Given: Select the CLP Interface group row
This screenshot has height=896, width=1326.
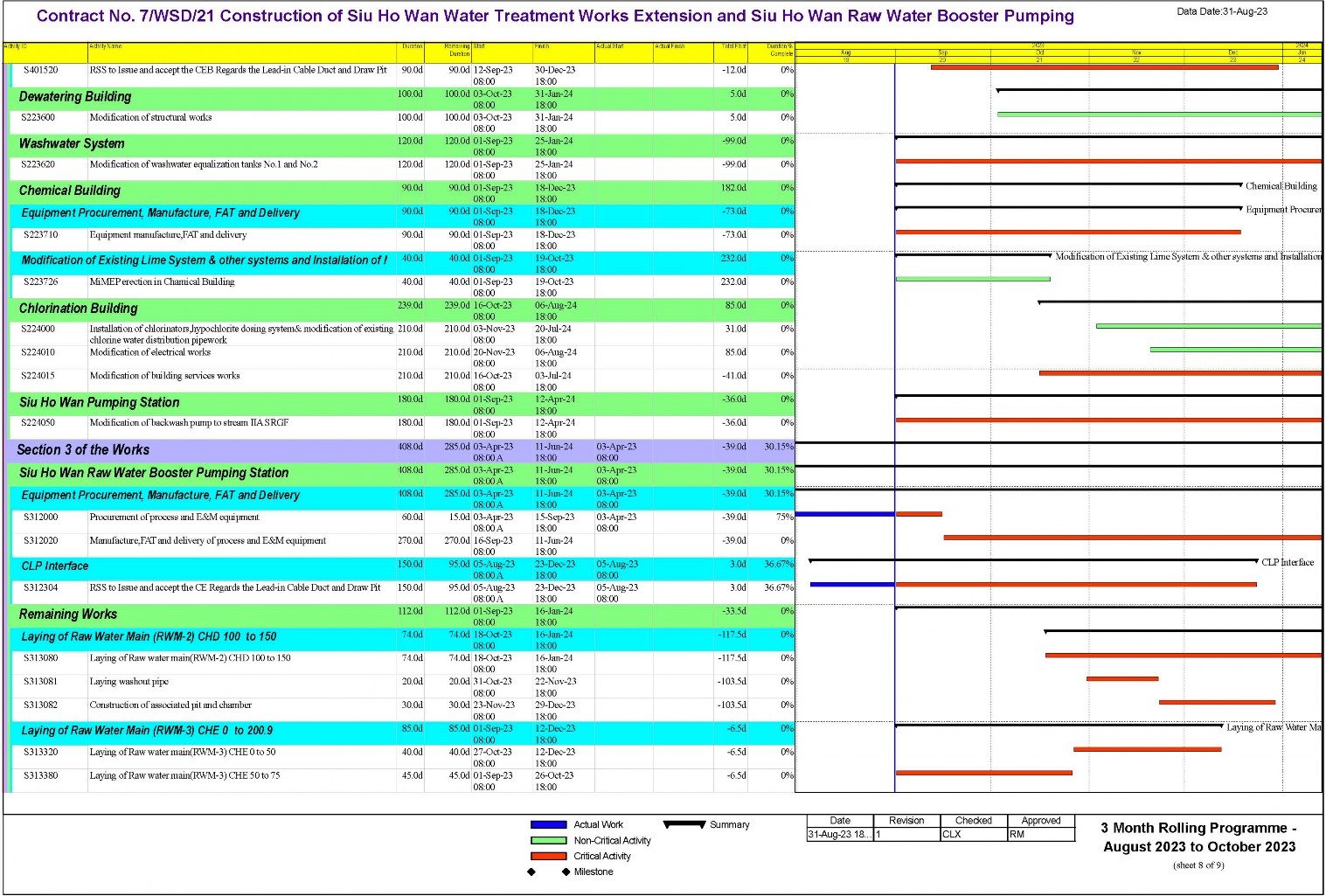Looking at the screenshot, I should tap(402, 569).
